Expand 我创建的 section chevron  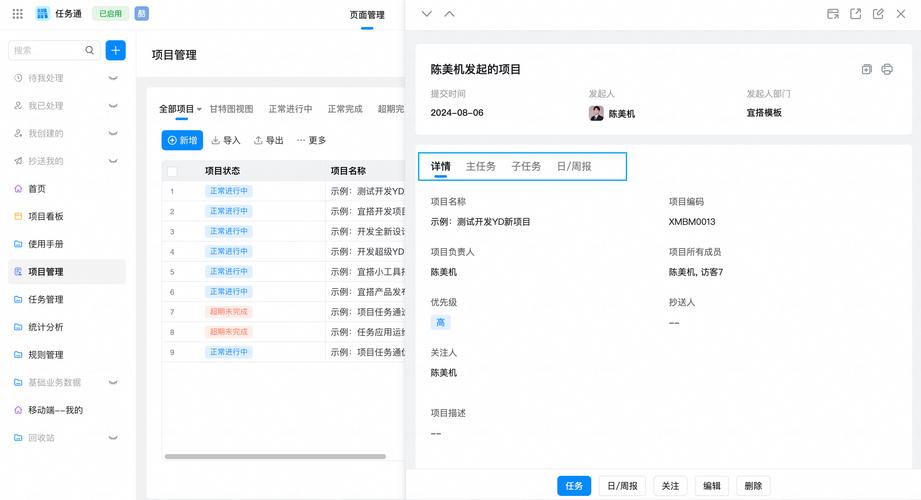pyautogui.click(x=113, y=133)
